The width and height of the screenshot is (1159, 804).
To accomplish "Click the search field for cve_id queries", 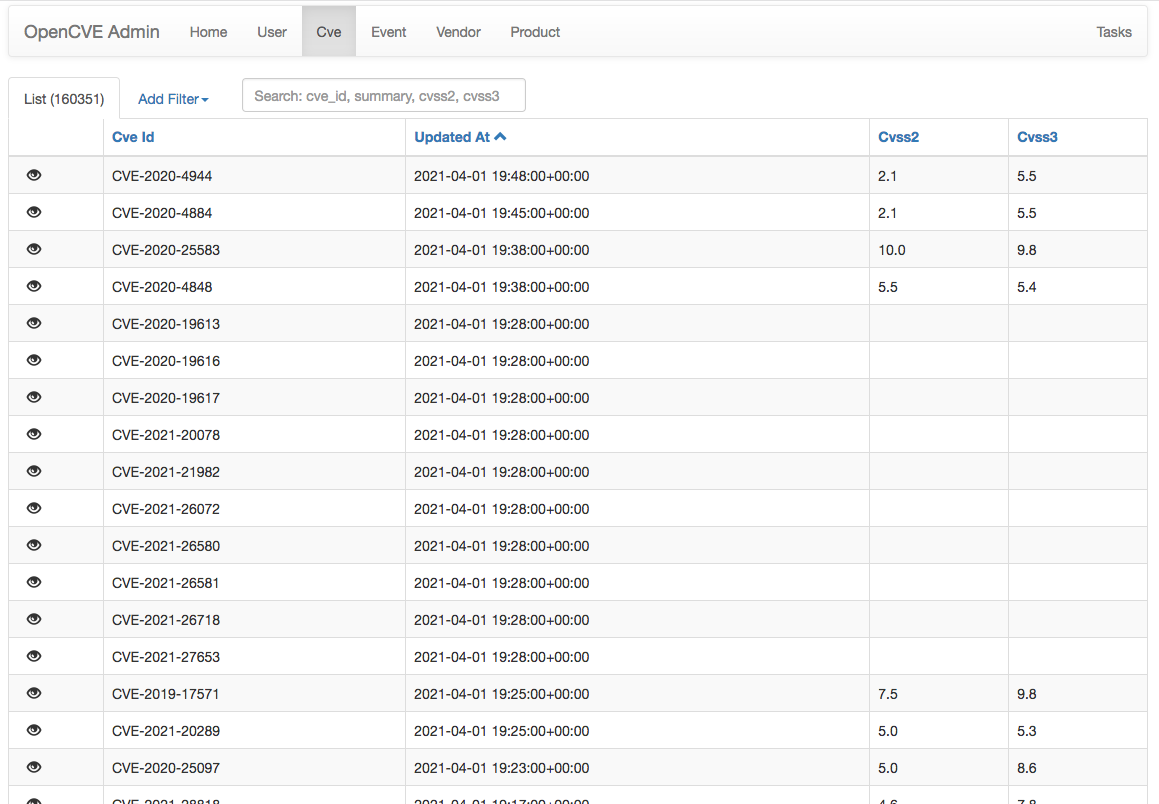I will click(x=383, y=94).
